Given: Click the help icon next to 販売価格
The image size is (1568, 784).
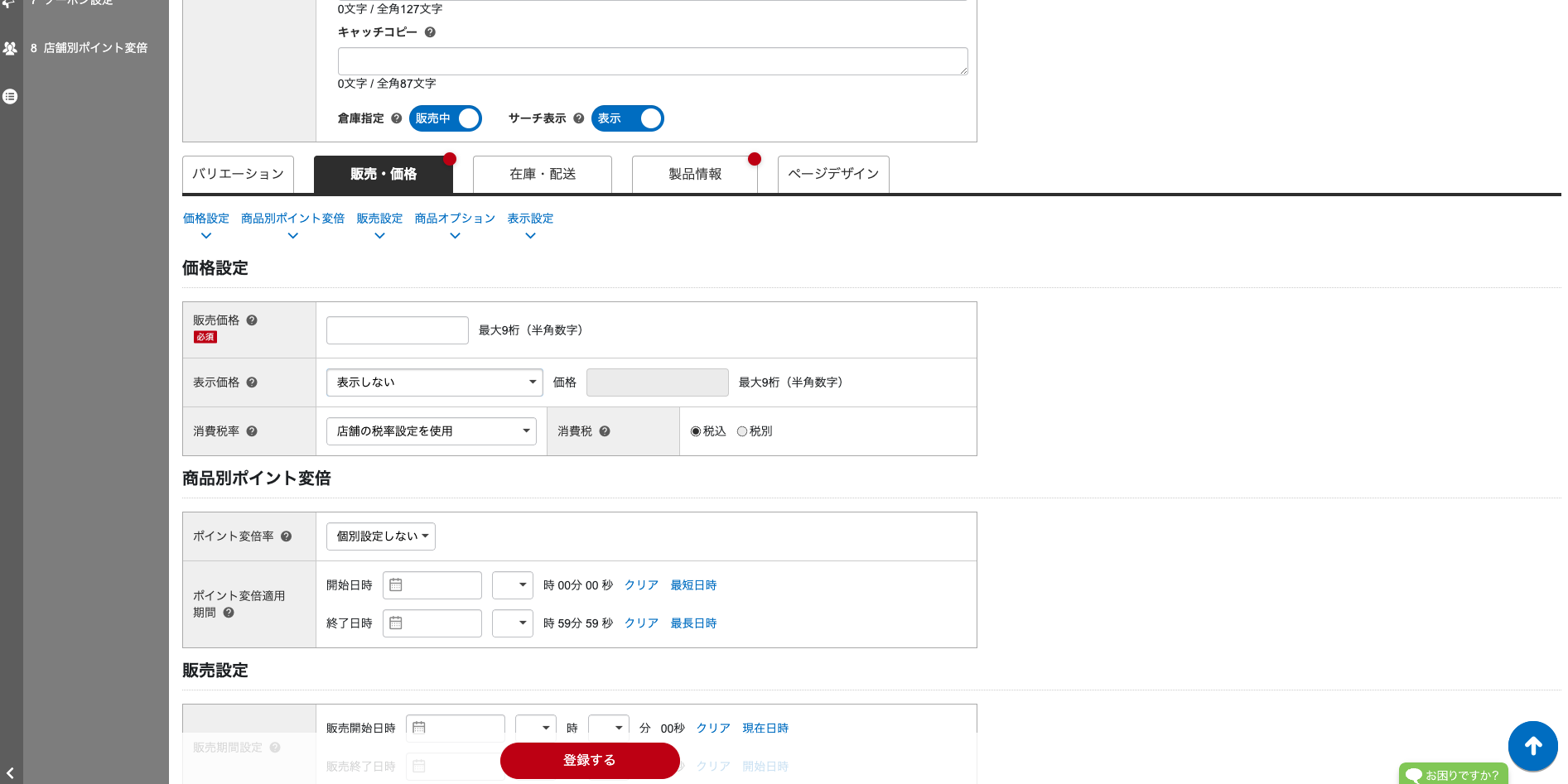Looking at the screenshot, I should point(252,320).
